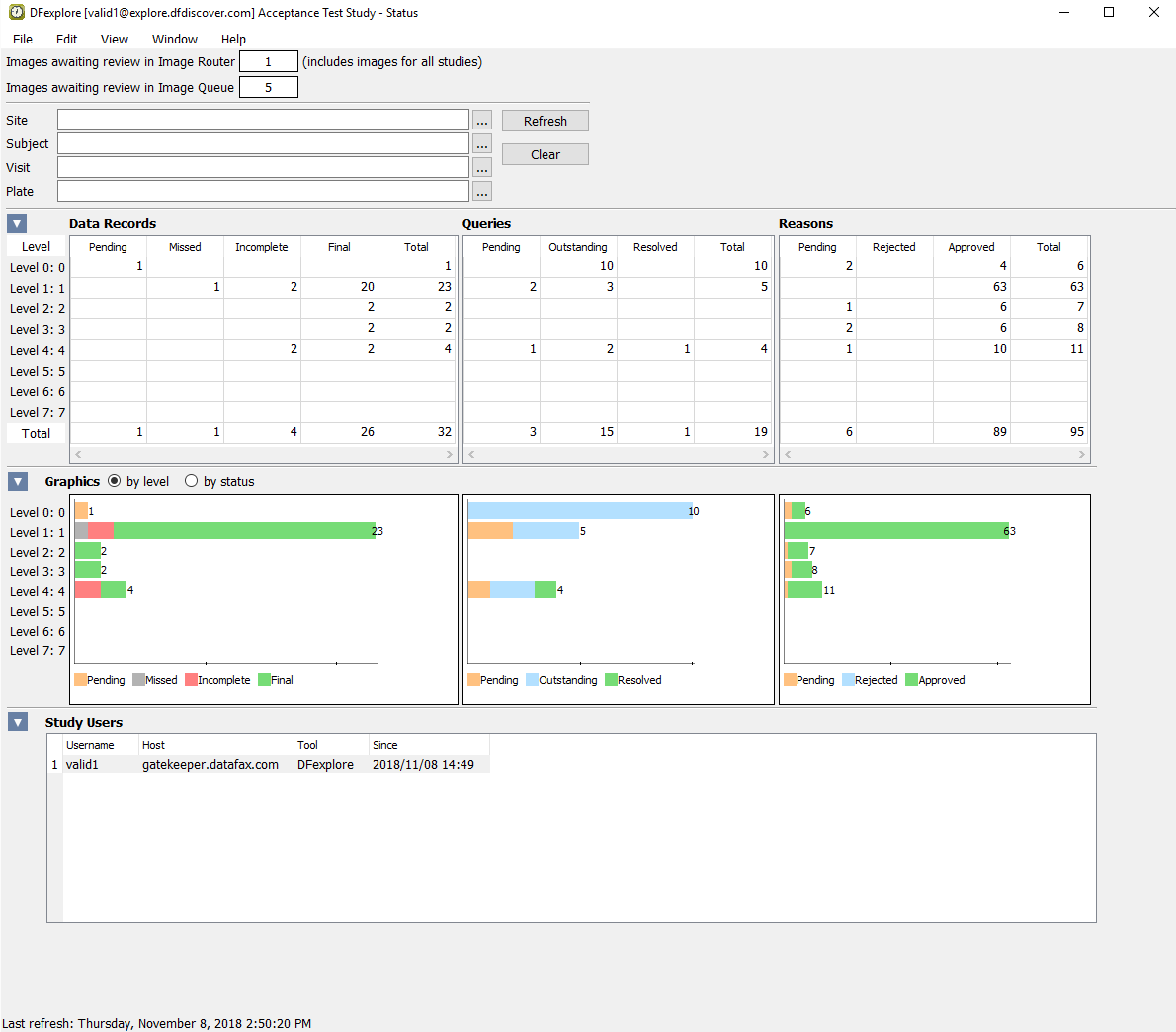Open the Window menu
Viewport: 1176px width, 1032px height.
click(174, 40)
